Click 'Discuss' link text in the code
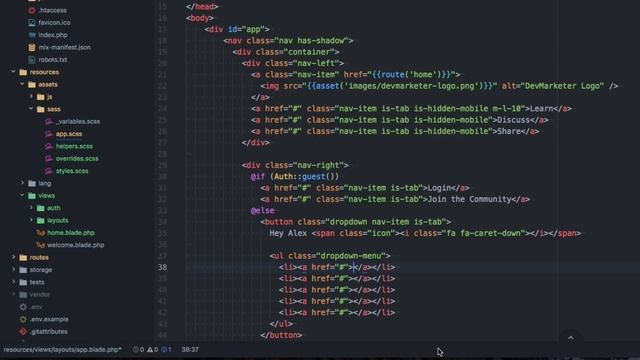640x360 pixels. coord(513,120)
